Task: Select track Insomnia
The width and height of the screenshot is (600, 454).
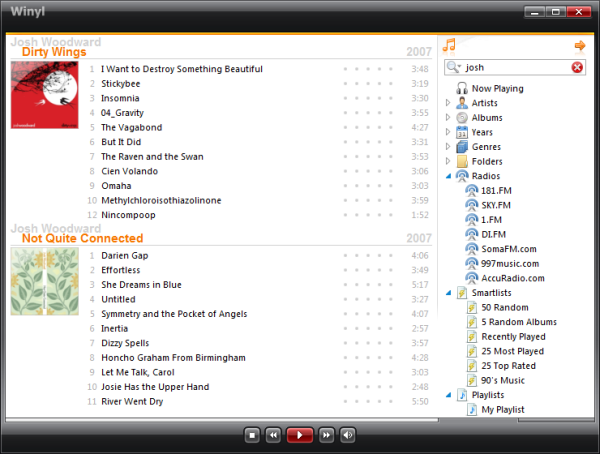Action: click(x=120, y=98)
